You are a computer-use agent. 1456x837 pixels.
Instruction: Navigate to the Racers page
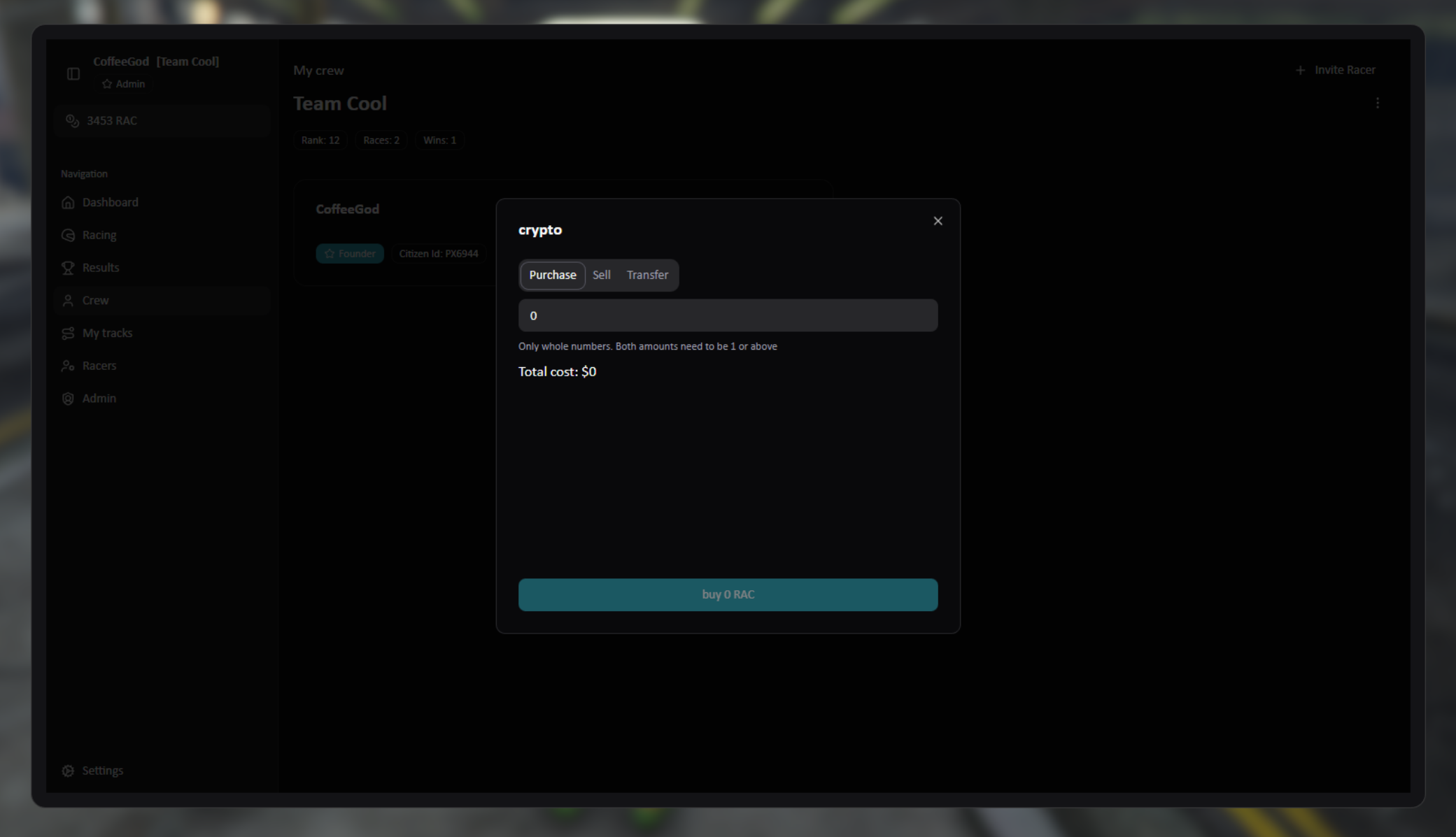[x=99, y=366]
